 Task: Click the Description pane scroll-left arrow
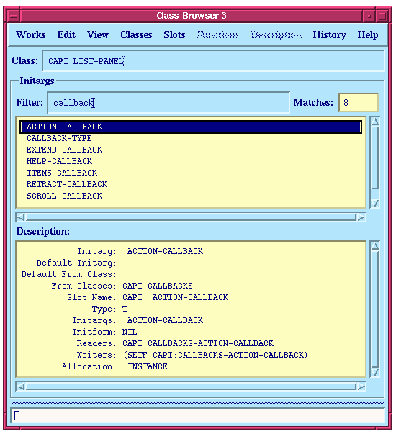pos(20,387)
